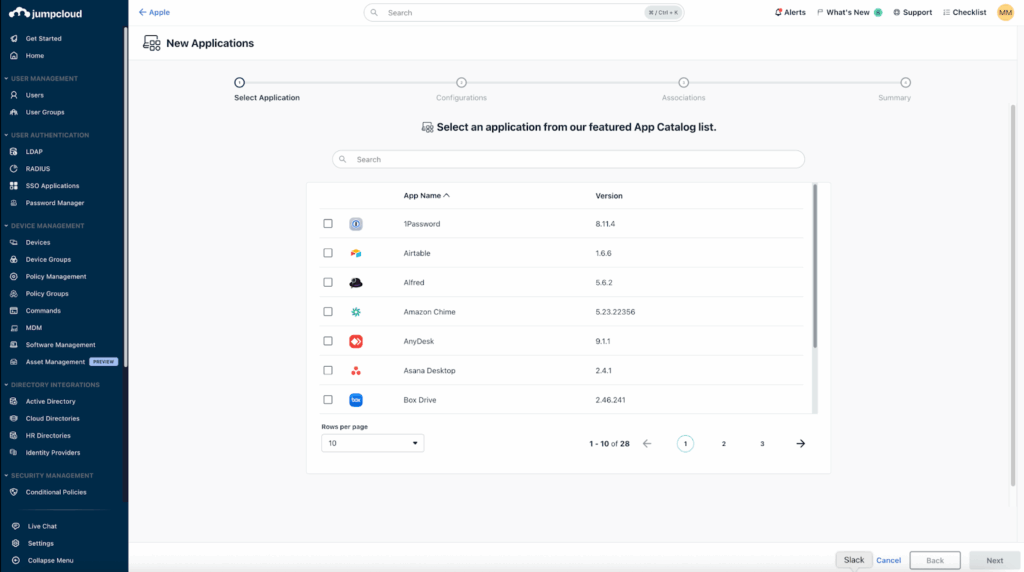
Task: Click the AnyDesk app icon
Action: point(355,341)
